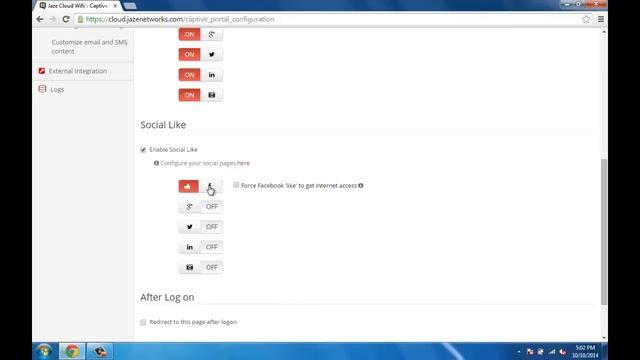Turn on Google Plus Social Like OFF switch
This screenshot has width=640, height=360.
click(211, 207)
